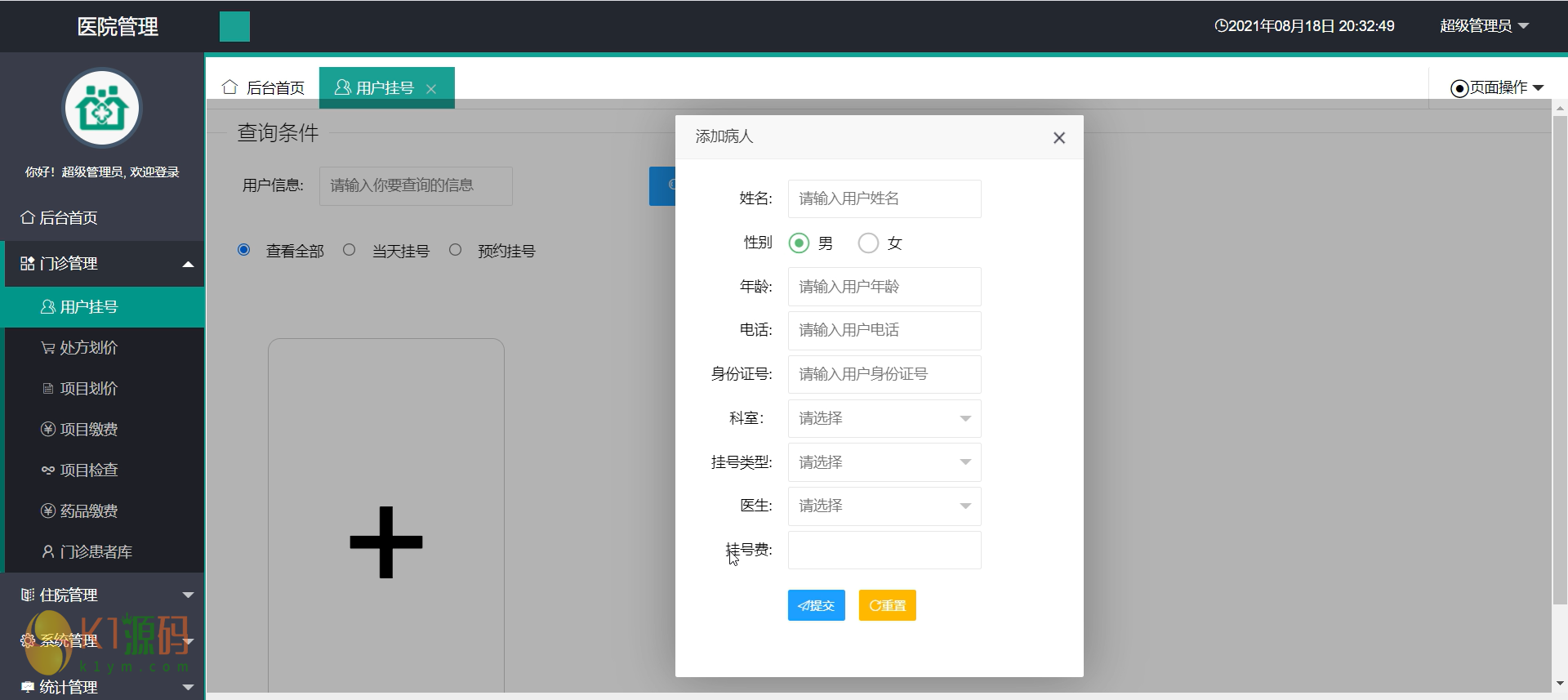Click the hospital logo avatar
This screenshot has height=700, width=1568.
[x=102, y=109]
